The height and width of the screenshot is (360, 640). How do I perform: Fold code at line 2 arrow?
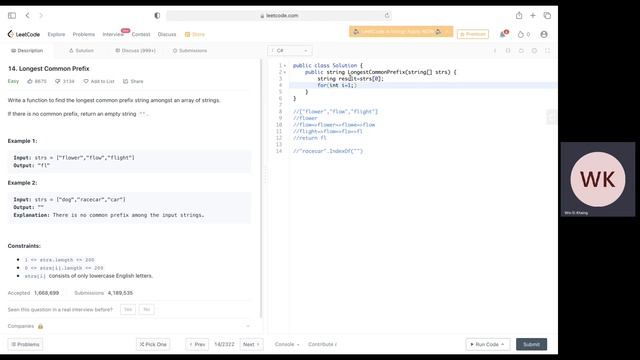tap(285, 72)
